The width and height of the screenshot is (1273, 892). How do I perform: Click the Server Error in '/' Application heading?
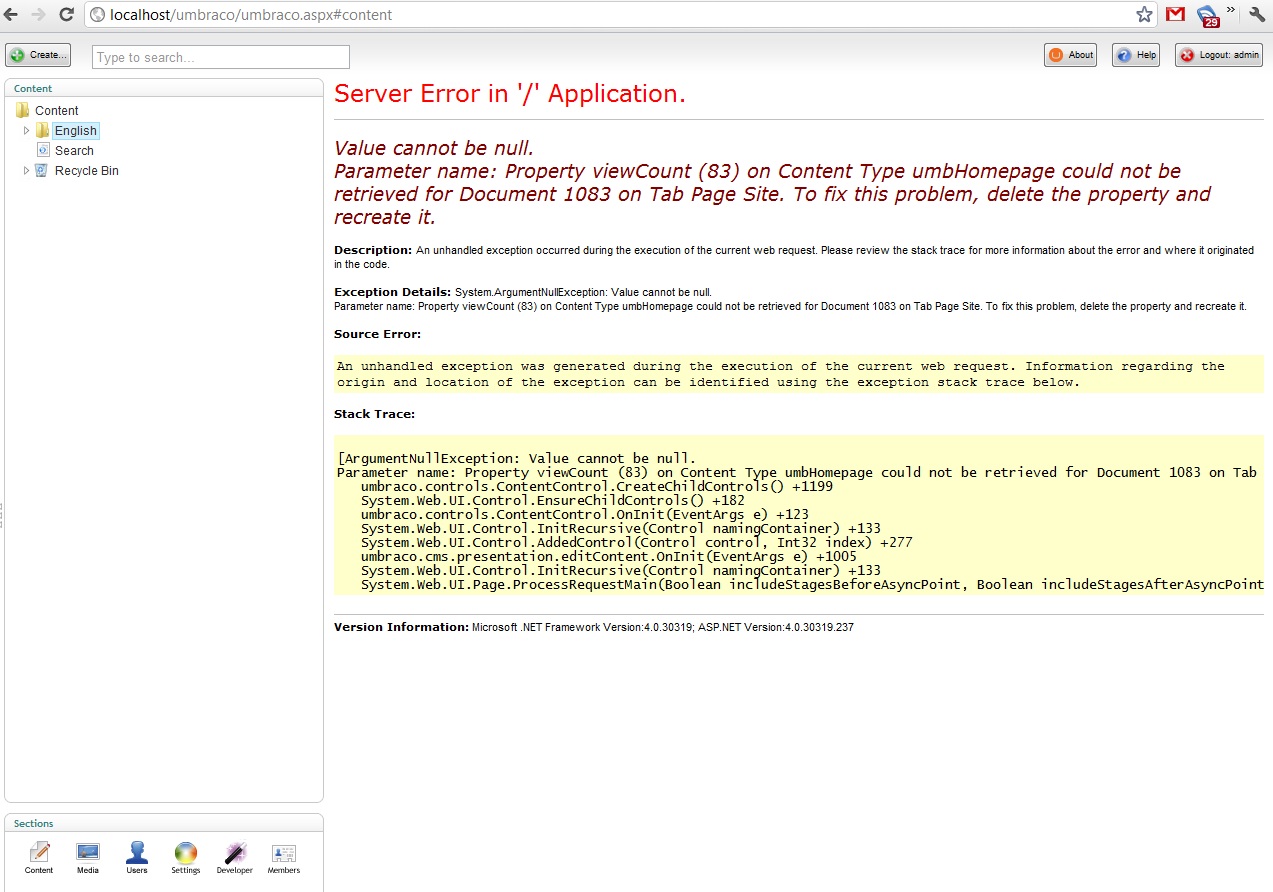[x=510, y=94]
